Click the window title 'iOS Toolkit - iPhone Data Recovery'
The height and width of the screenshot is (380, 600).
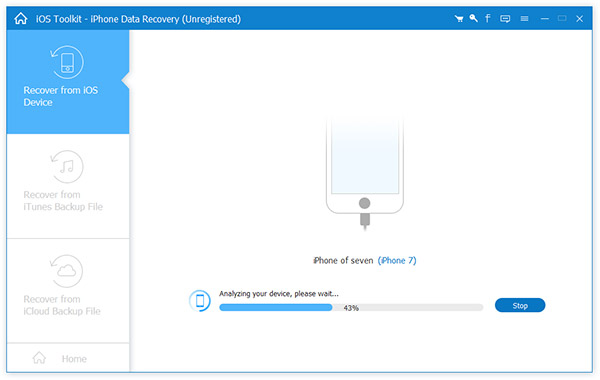138,19
